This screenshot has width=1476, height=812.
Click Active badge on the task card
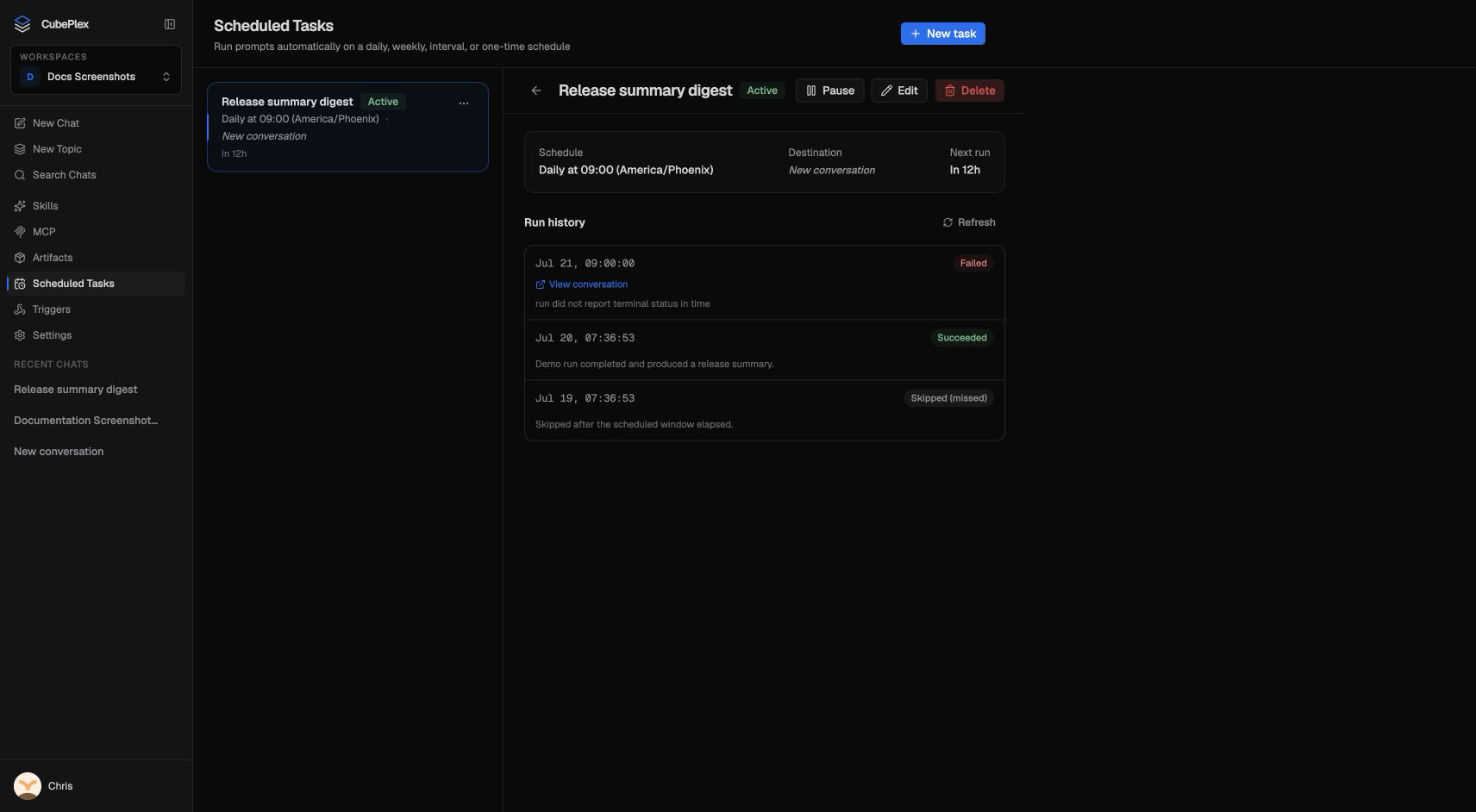[383, 102]
